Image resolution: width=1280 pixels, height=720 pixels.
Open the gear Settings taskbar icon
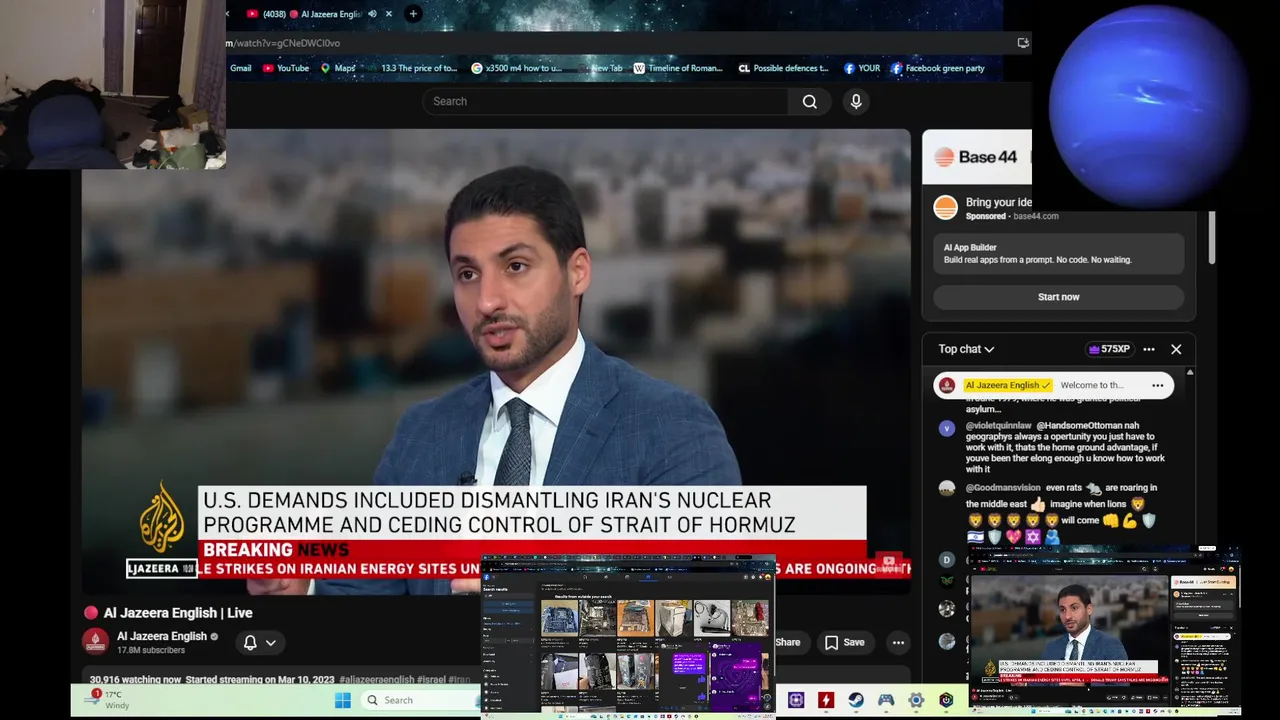coord(916,700)
